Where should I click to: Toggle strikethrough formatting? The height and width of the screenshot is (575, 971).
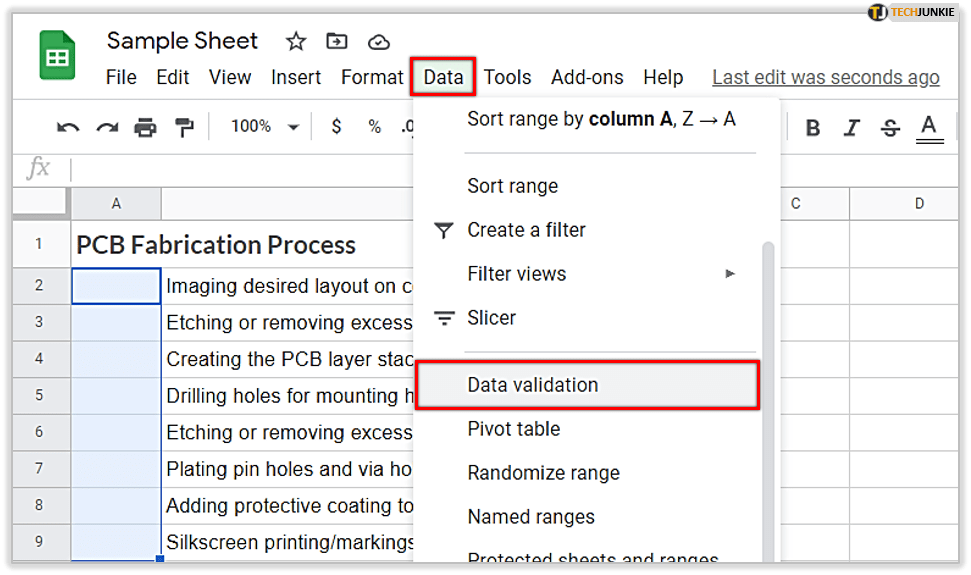890,128
